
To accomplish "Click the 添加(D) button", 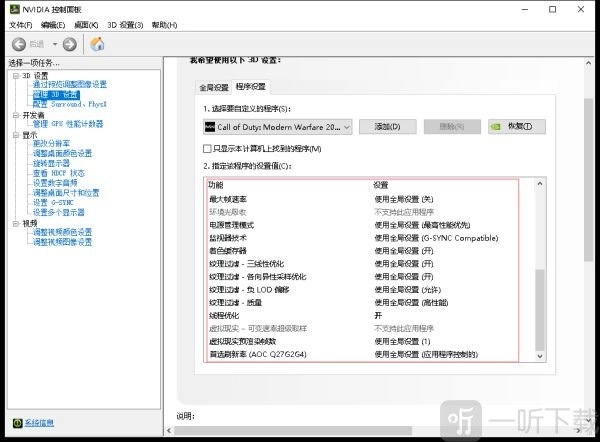I will pos(387,127).
